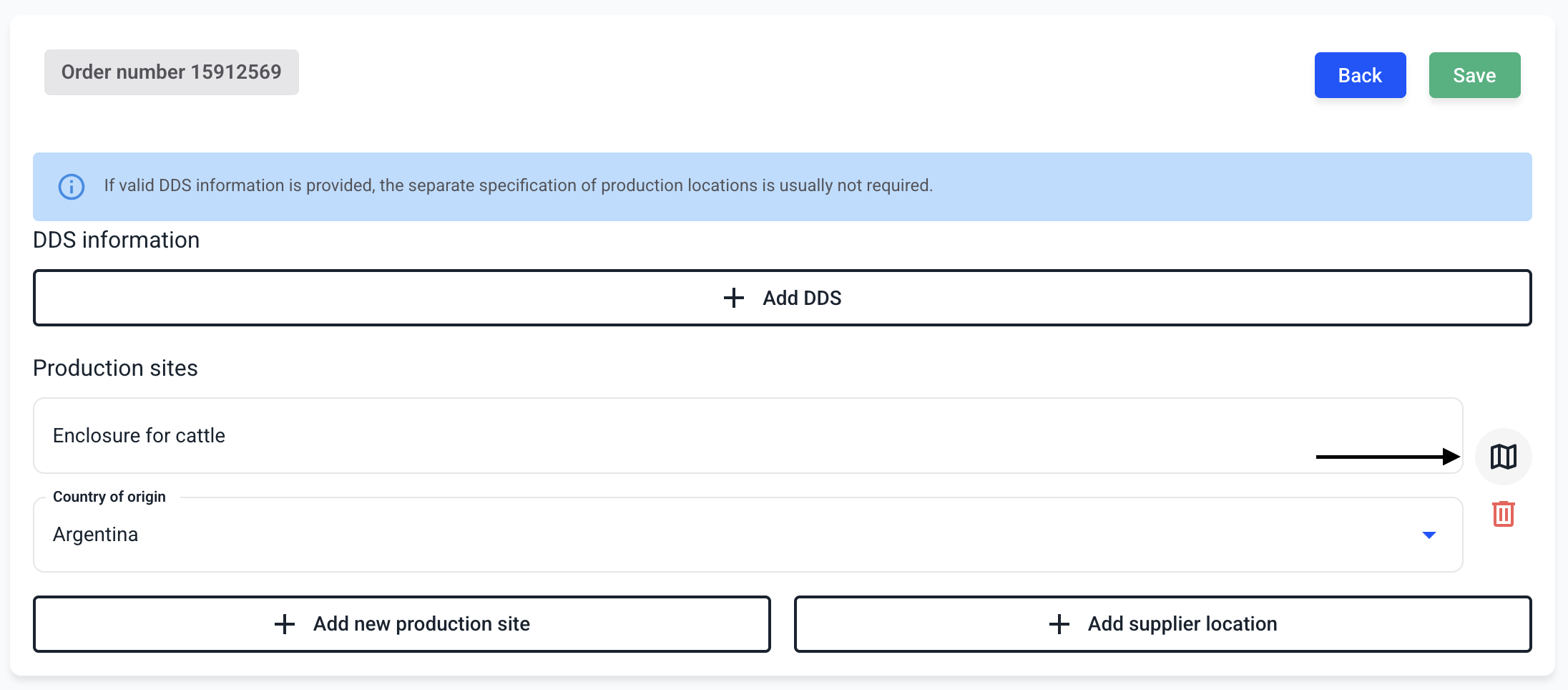Save the order with the Save button
The width and height of the screenshot is (1568, 690).
tap(1474, 75)
